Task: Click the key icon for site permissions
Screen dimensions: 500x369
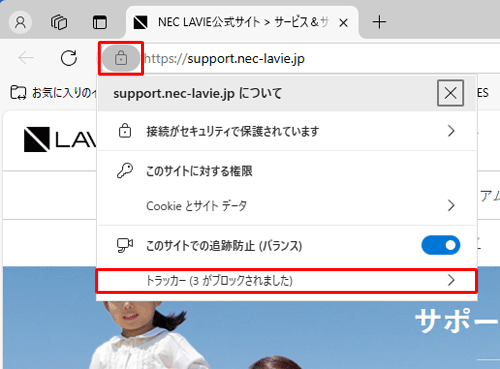Action: [125, 171]
